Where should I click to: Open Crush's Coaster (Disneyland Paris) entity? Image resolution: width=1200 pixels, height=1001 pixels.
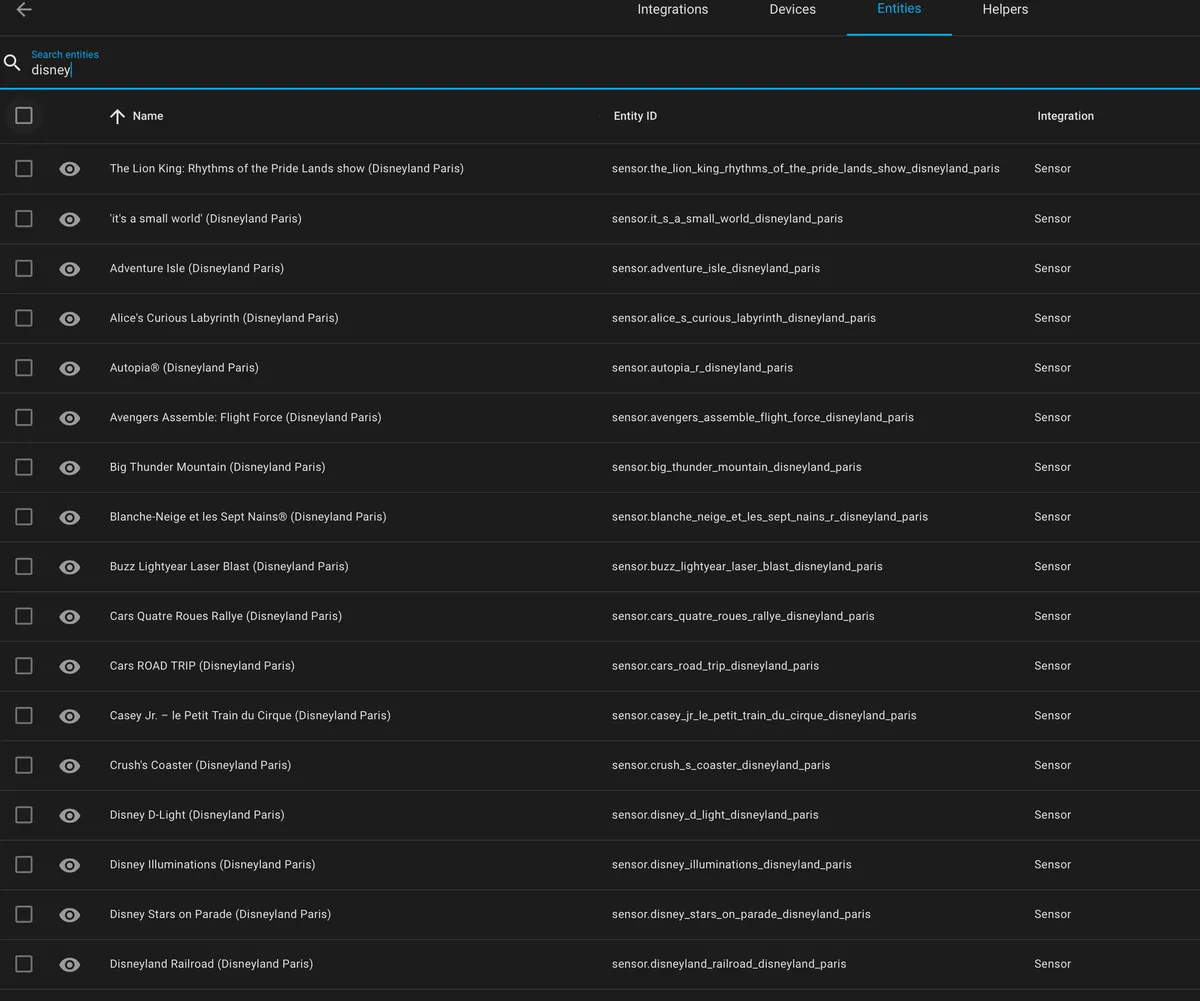point(200,765)
